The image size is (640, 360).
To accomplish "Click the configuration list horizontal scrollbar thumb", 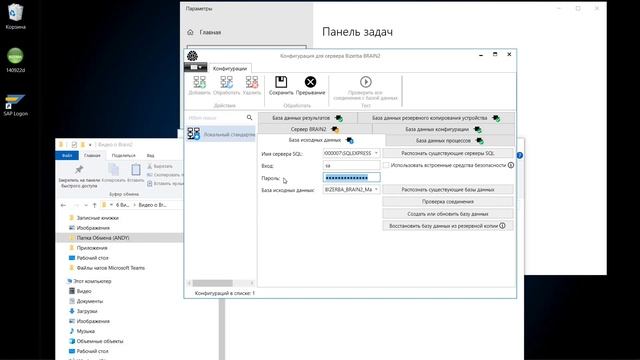I will 212,283.
